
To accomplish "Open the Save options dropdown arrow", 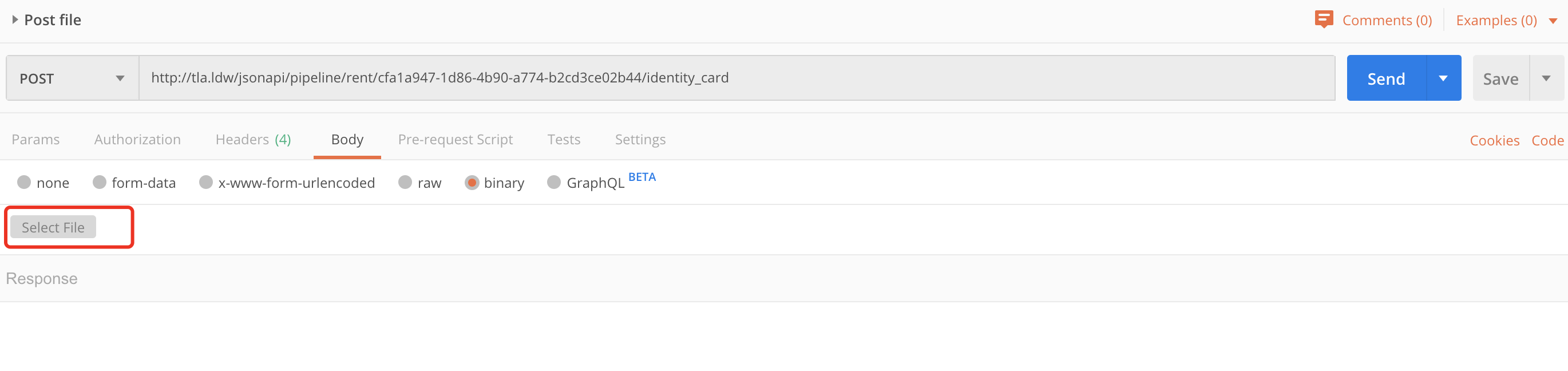I will [1546, 78].
